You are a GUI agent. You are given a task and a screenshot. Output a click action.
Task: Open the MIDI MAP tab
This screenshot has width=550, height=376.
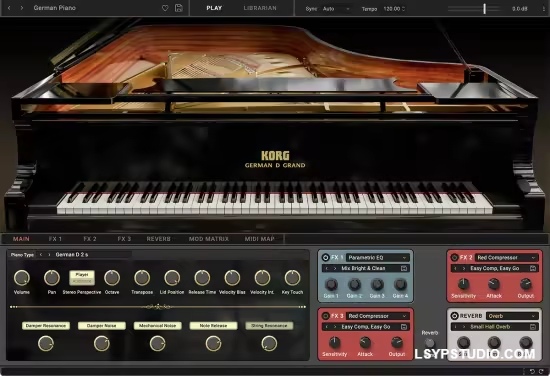(x=260, y=239)
